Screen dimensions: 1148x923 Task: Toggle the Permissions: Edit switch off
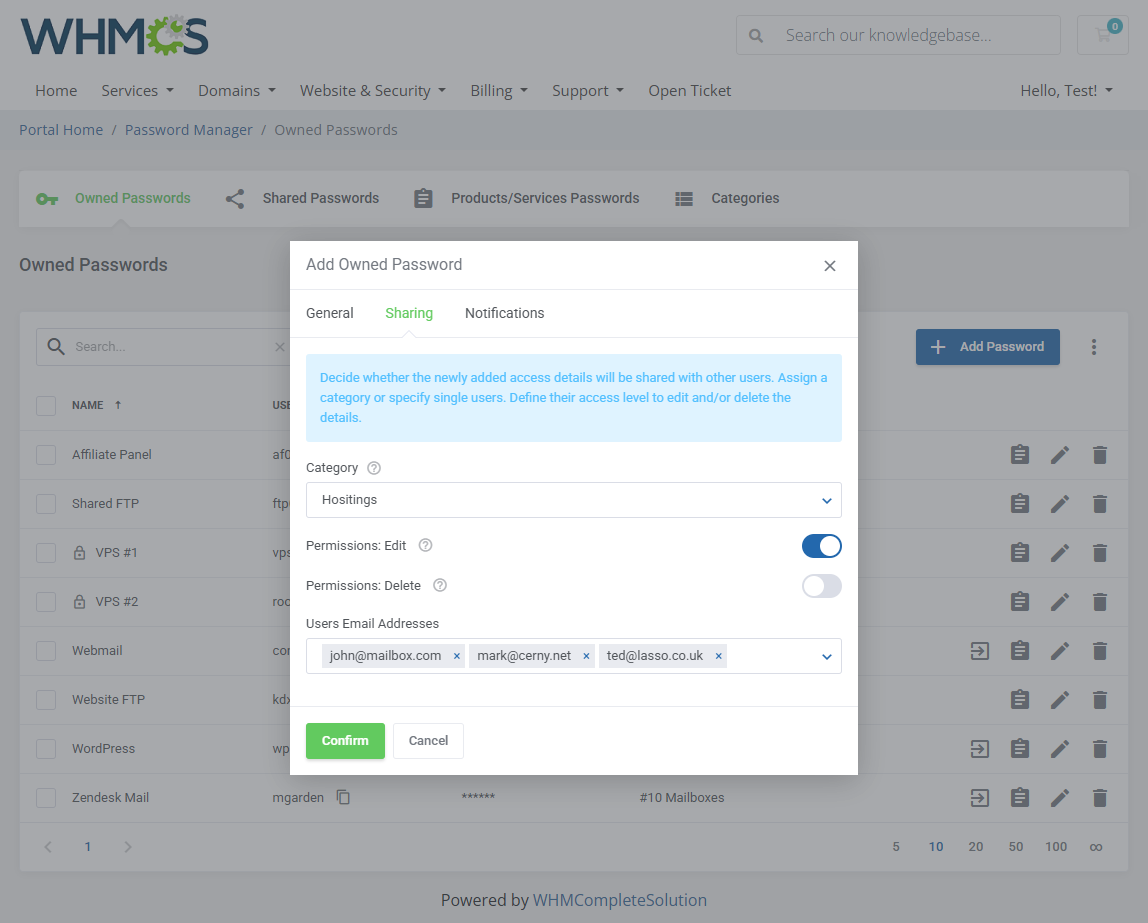coord(821,546)
